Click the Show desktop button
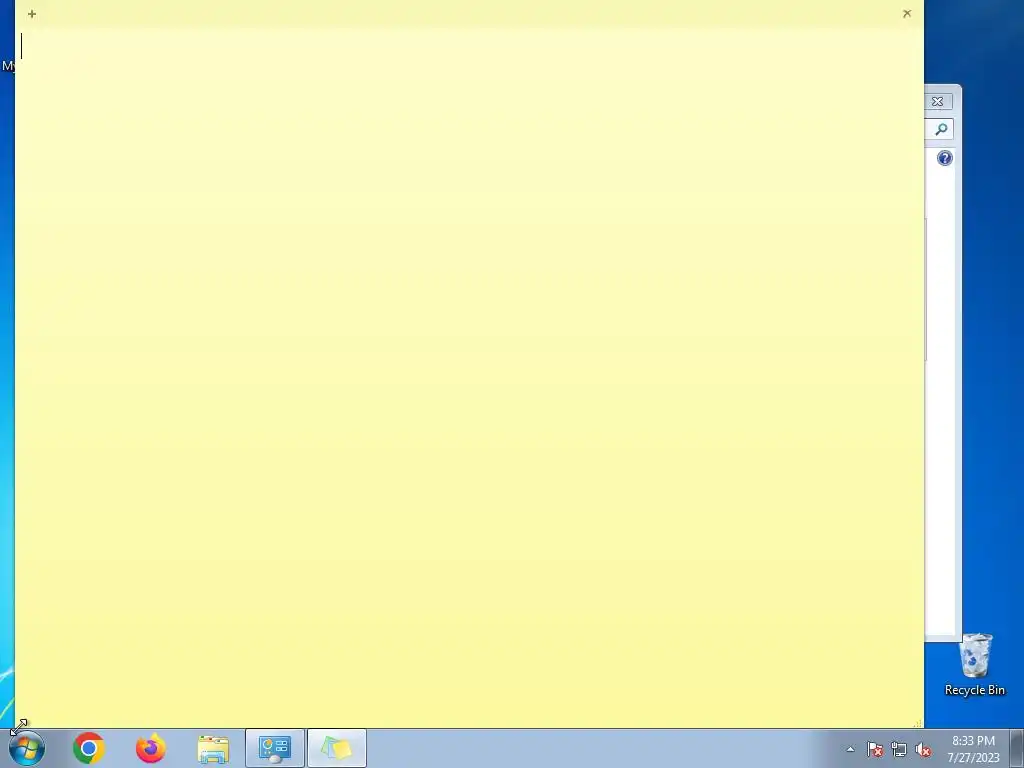Screen dimensions: 1024x768 point(1017,749)
